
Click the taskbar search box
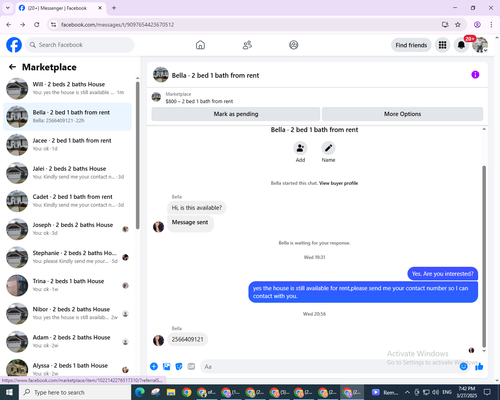[x=75, y=392]
